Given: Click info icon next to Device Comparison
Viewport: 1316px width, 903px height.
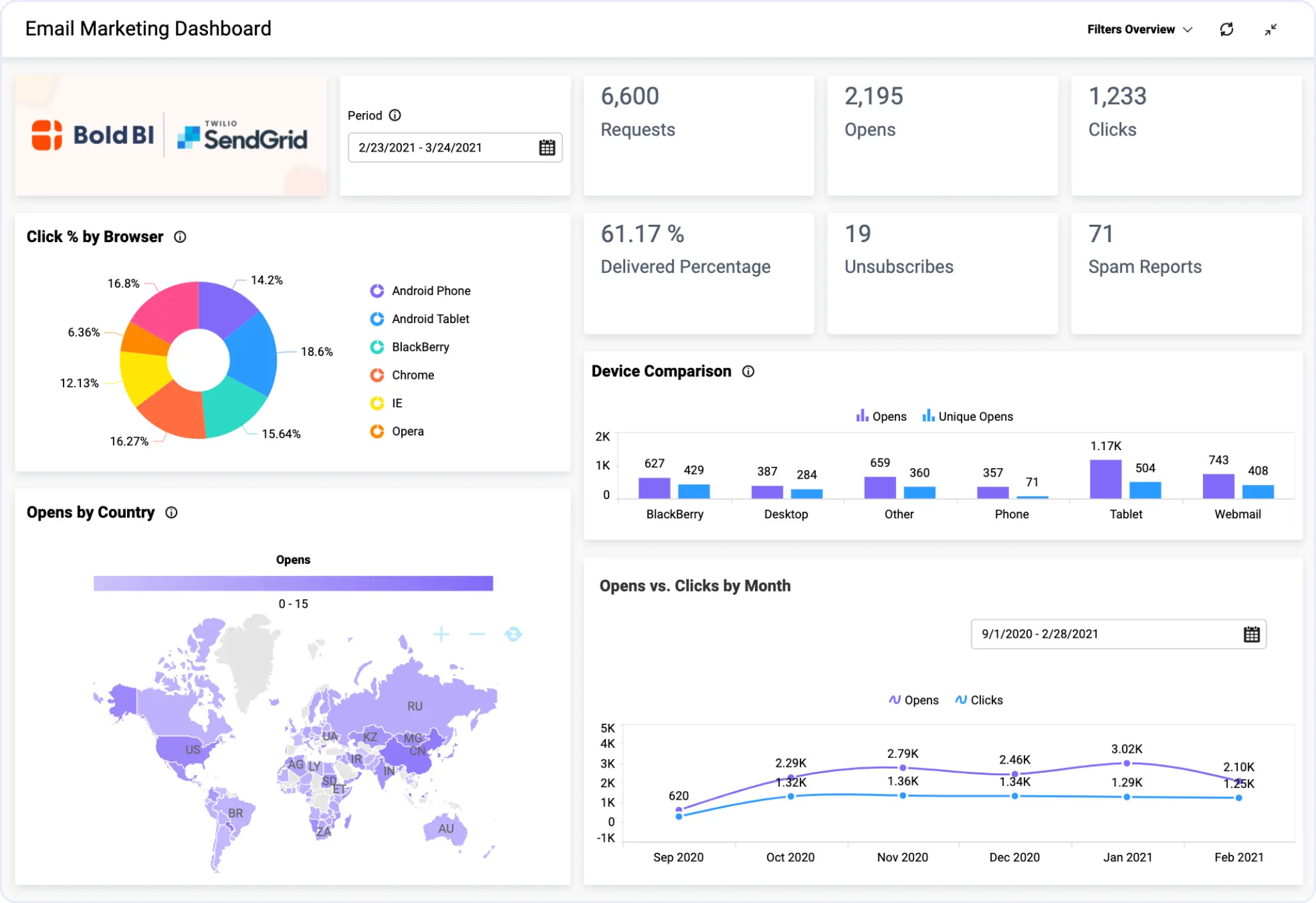Looking at the screenshot, I should pos(748,371).
